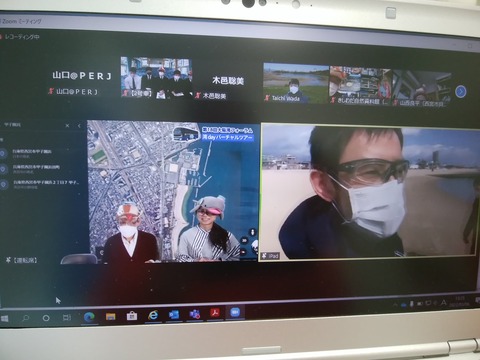The width and height of the screenshot is (480, 360).
Task: Open Windows Start menu
Action: 5,319
